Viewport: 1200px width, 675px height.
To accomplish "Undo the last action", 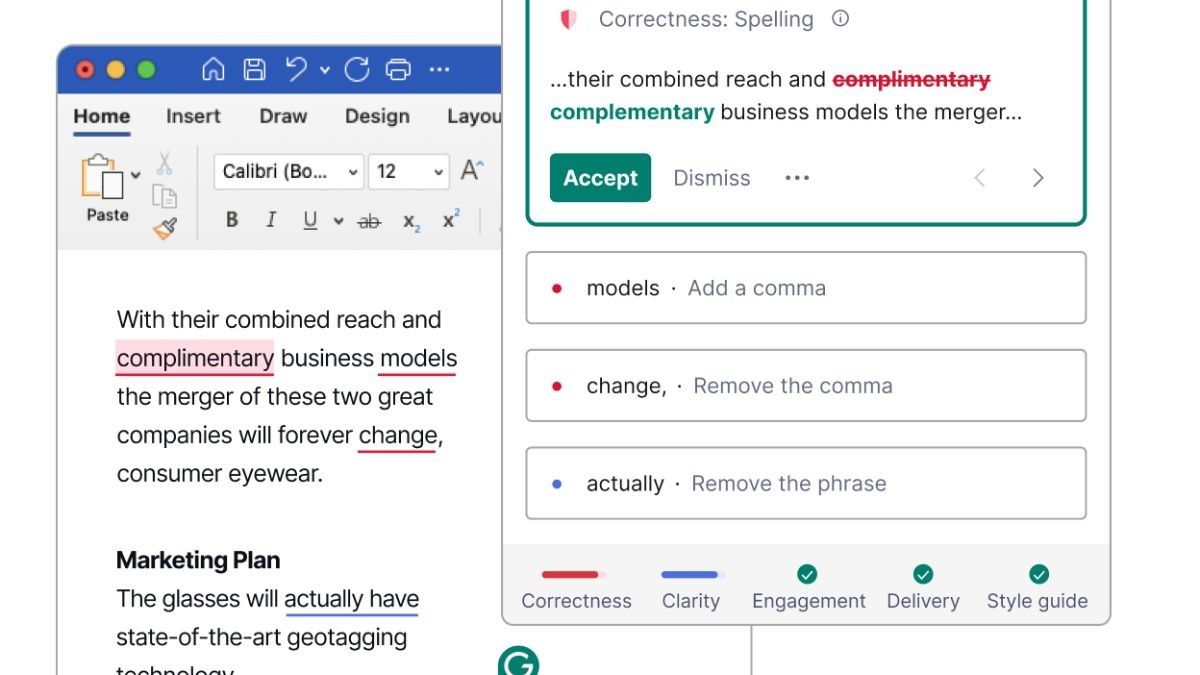I will tap(297, 69).
